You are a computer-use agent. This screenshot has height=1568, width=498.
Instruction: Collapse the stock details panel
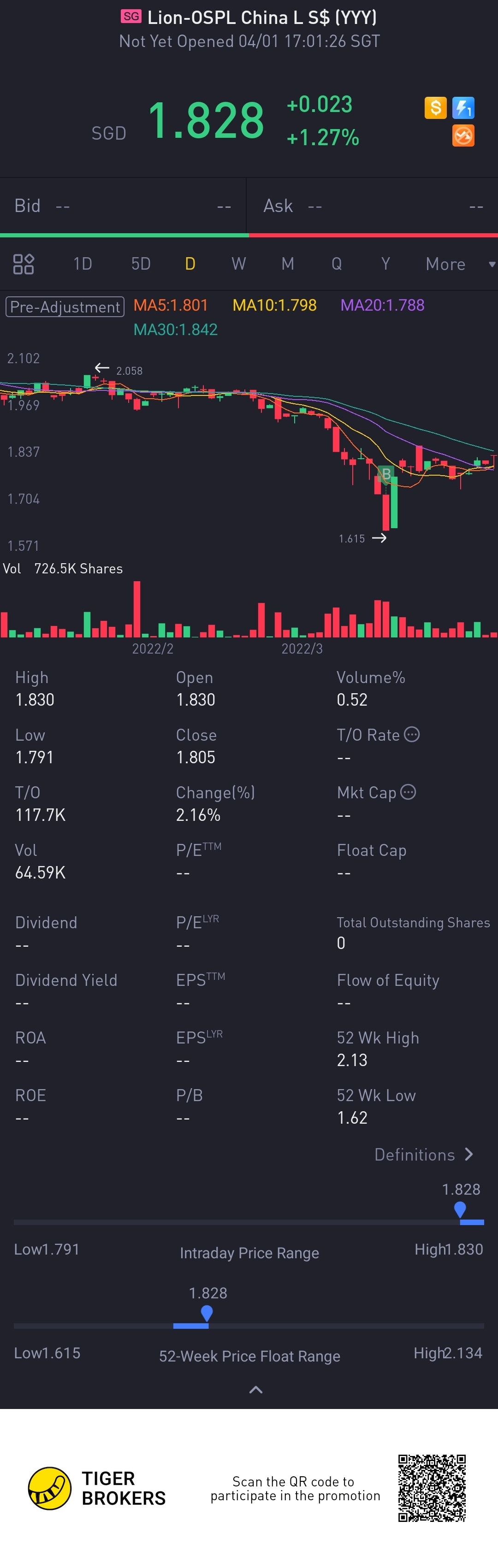(x=256, y=1390)
